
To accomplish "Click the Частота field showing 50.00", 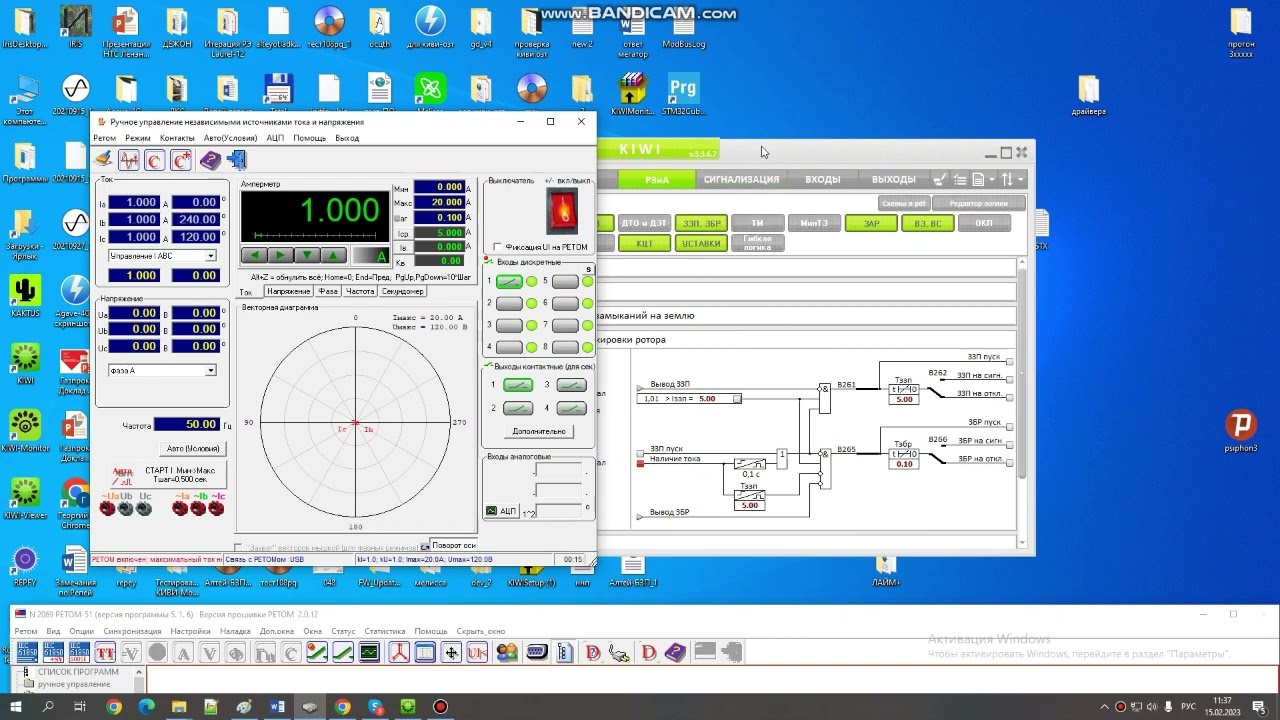I will [x=187, y=425].
